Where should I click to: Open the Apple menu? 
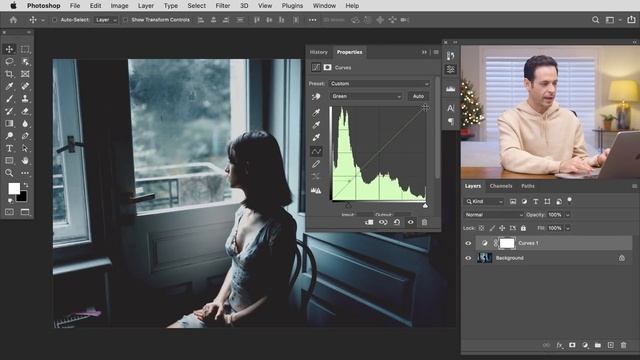pos(13,6)
